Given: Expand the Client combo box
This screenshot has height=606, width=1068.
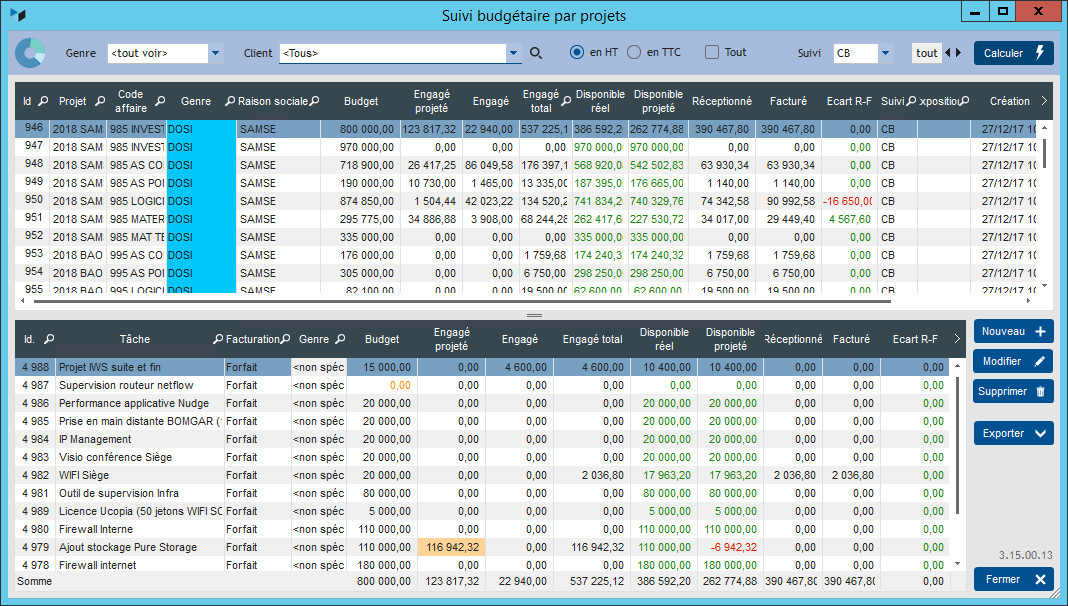Looking at the screenshot, I should [514, 53].
